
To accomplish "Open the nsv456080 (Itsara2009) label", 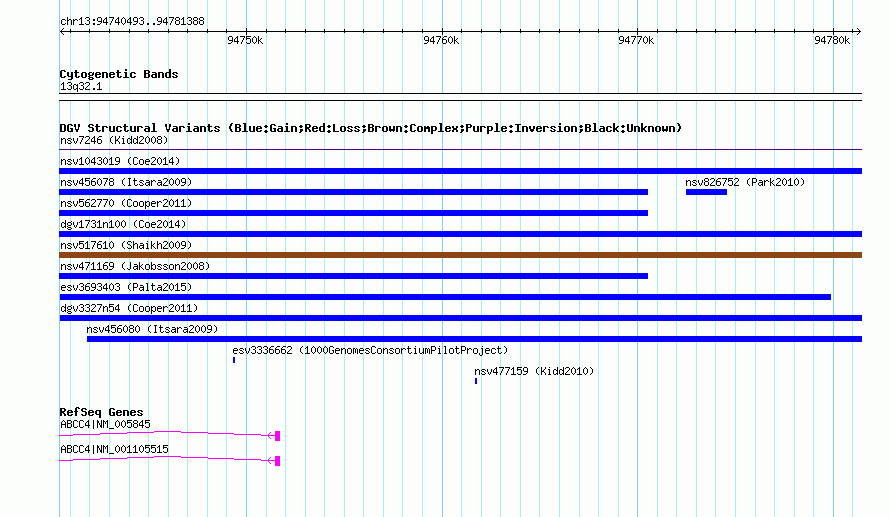I will pos(152,329).
